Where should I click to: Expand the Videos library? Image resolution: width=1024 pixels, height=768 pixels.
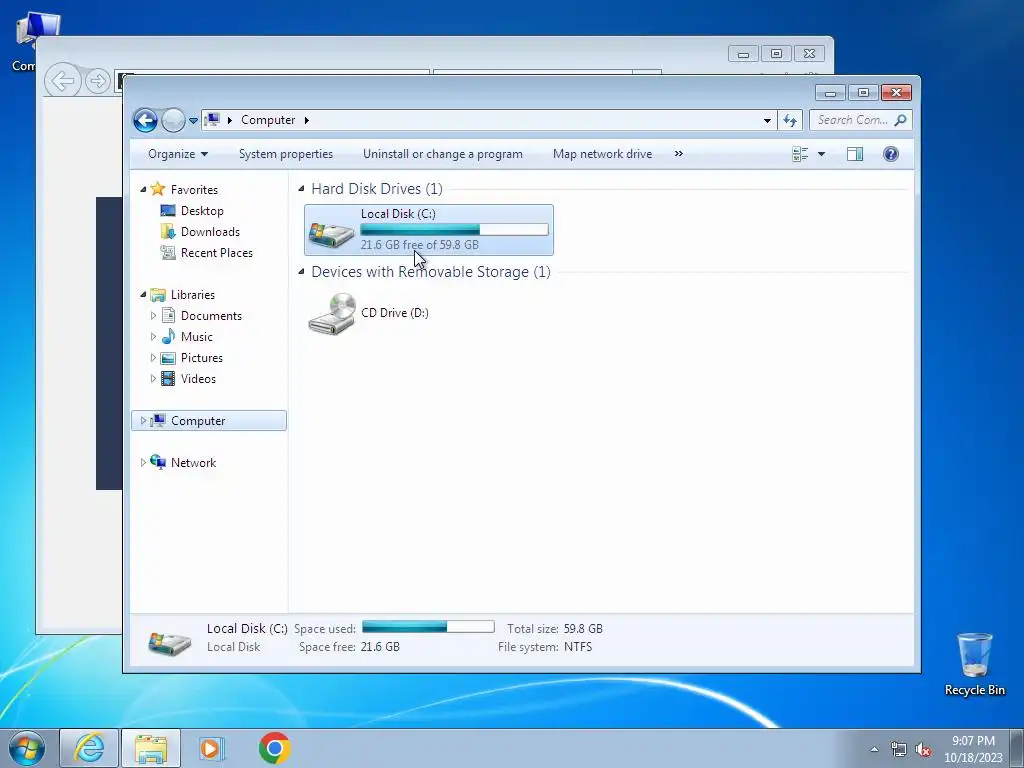tap(153, 379)
